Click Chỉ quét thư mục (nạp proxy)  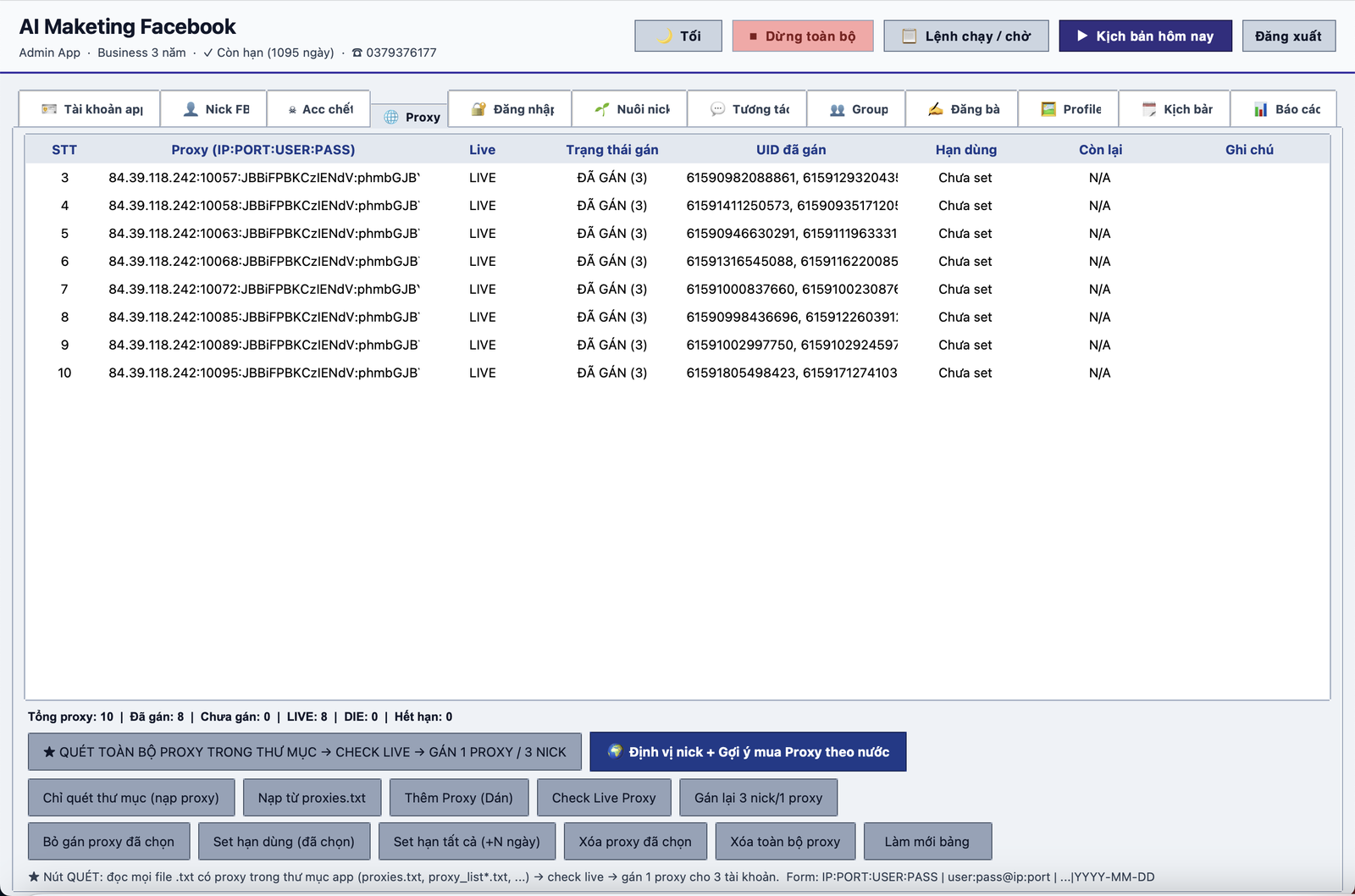[131, 798]
